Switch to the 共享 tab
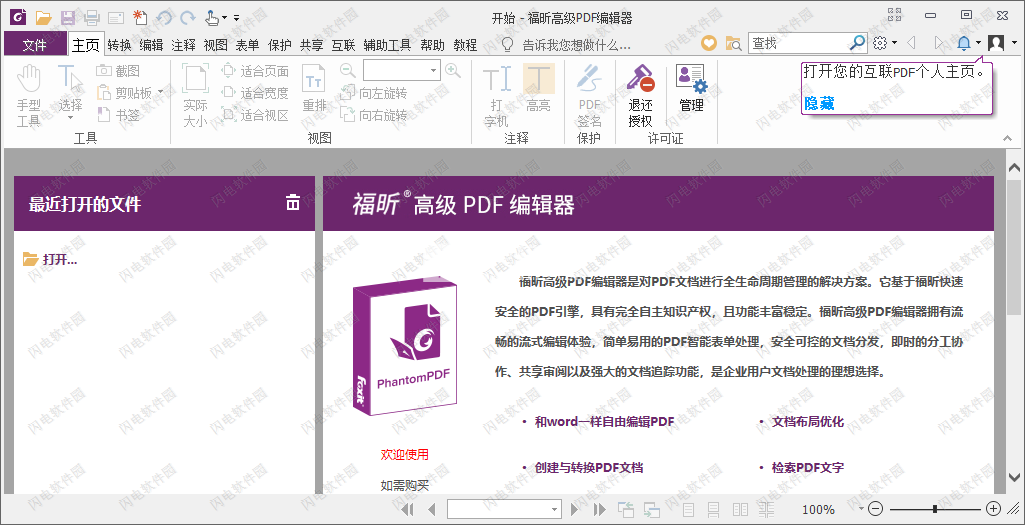1025x525 pixels. click(x=312, y=44)
